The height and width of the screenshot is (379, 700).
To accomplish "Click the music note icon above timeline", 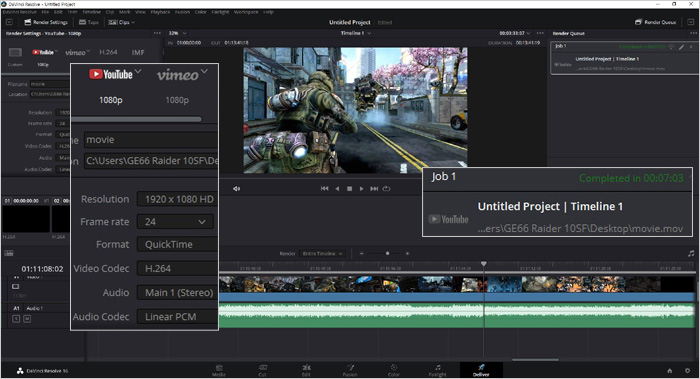I will 691,254.
